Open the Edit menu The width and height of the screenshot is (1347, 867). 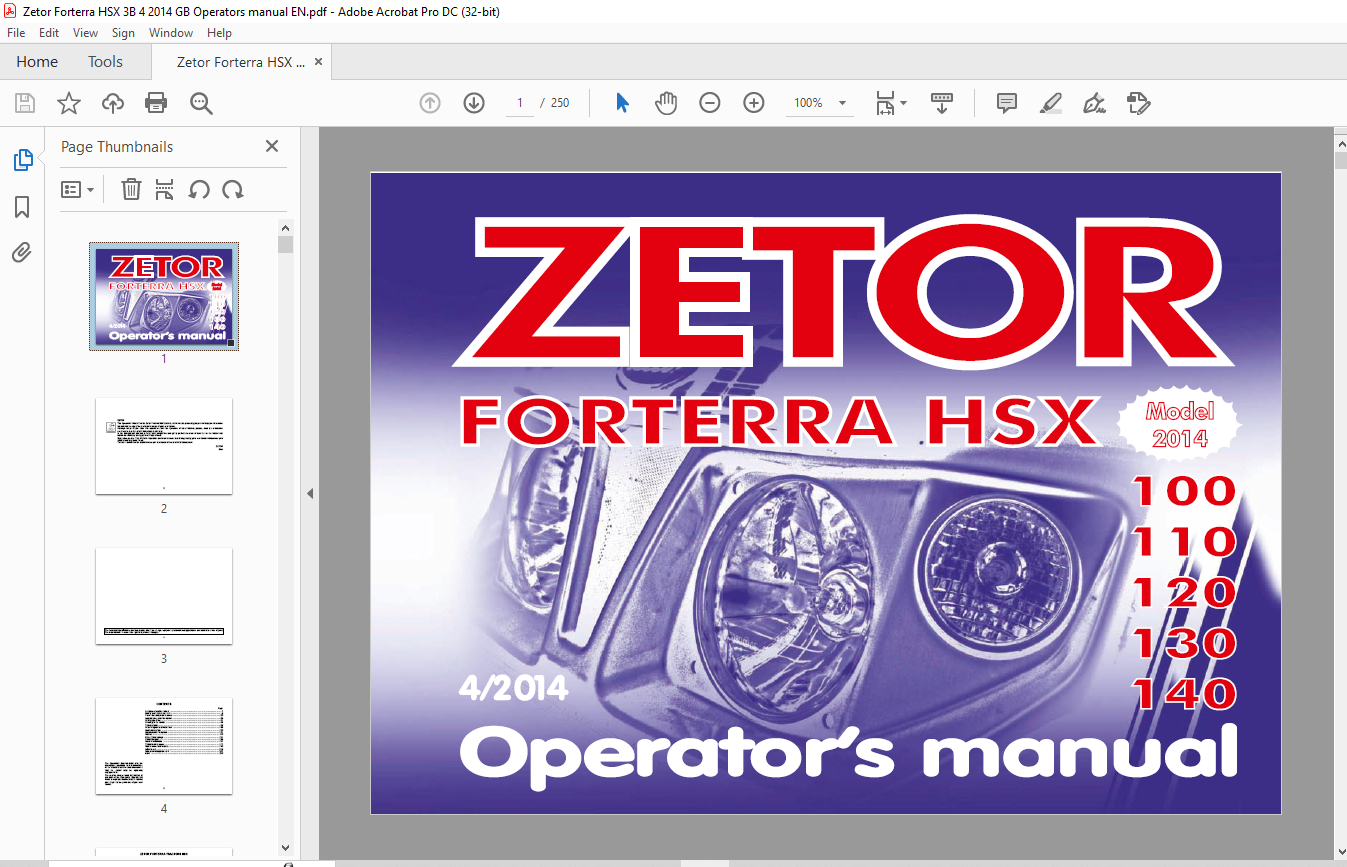[x=49, y=33]
